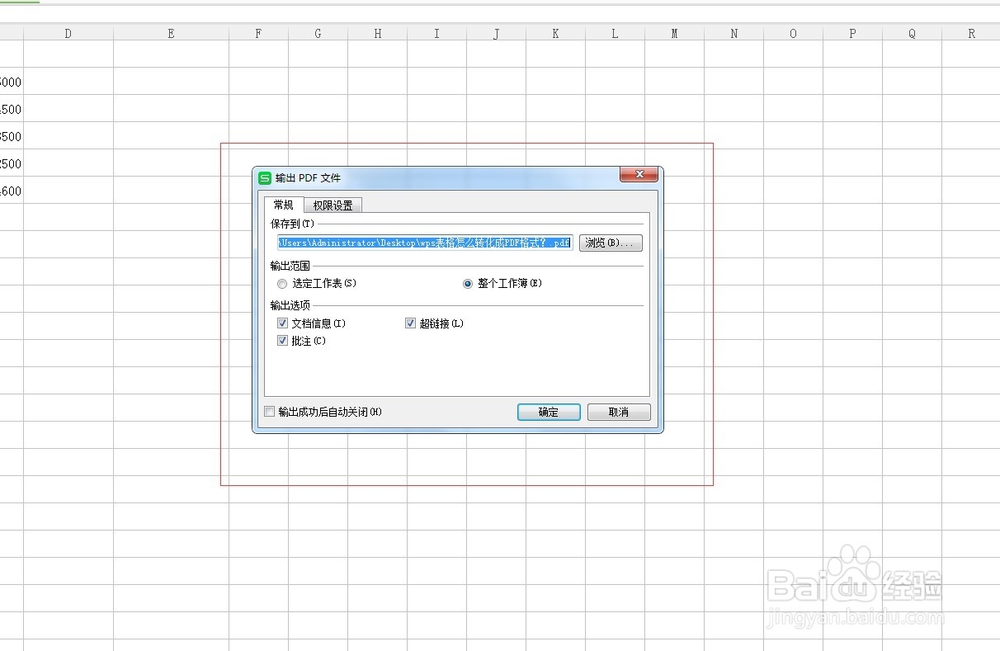Click the cell ending in 600
1000x651 pixels.
pyautogui.click(x=11, y=191)
